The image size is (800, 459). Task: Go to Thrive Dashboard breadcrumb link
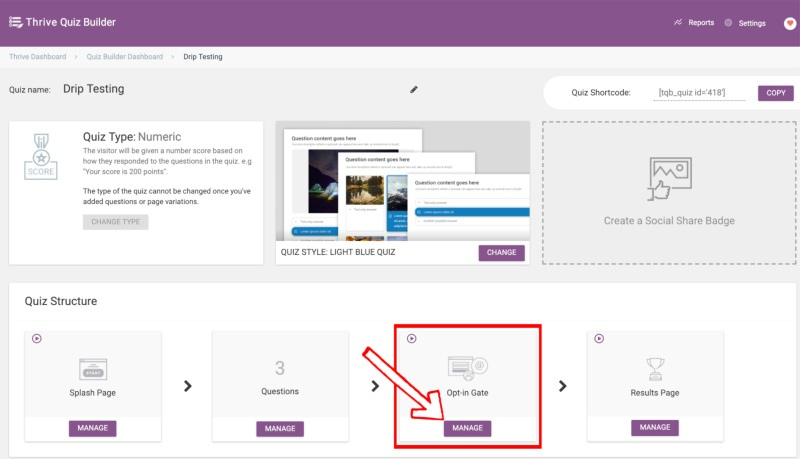(38, 57)
